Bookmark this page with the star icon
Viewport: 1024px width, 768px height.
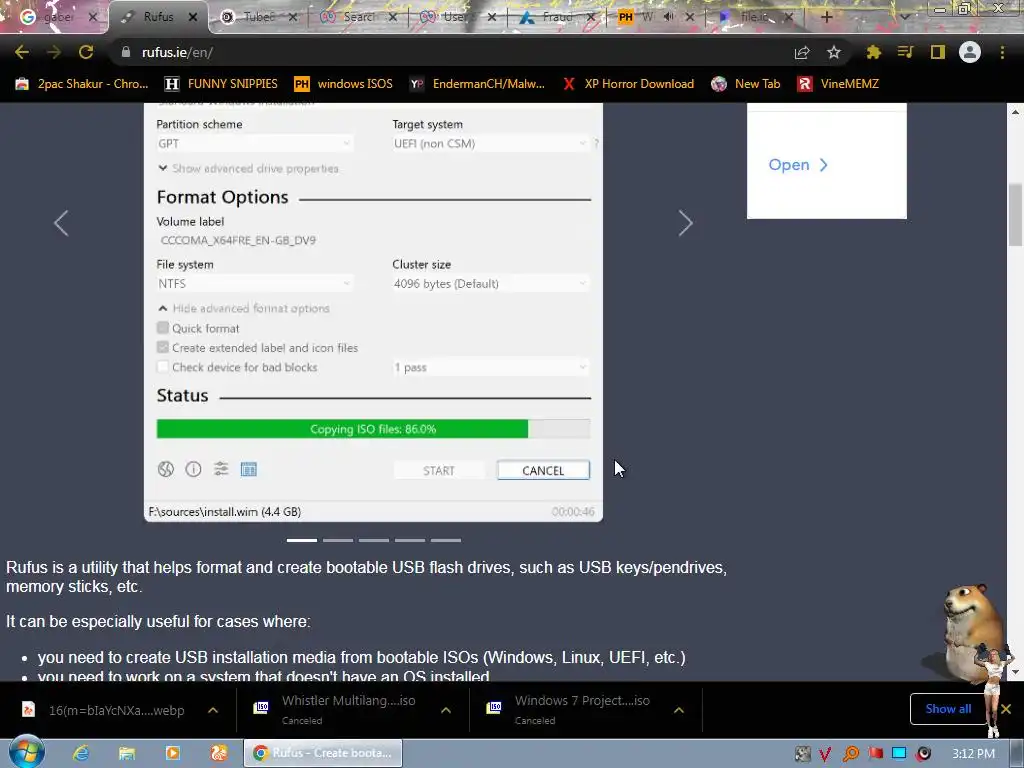pyautogui.click(x=833, y=52)
